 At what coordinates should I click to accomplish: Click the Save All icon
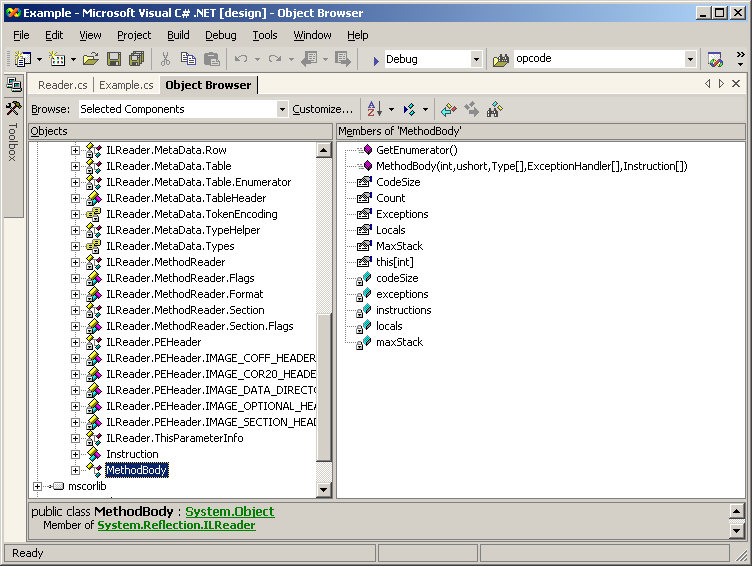click(x=136, y=59)
